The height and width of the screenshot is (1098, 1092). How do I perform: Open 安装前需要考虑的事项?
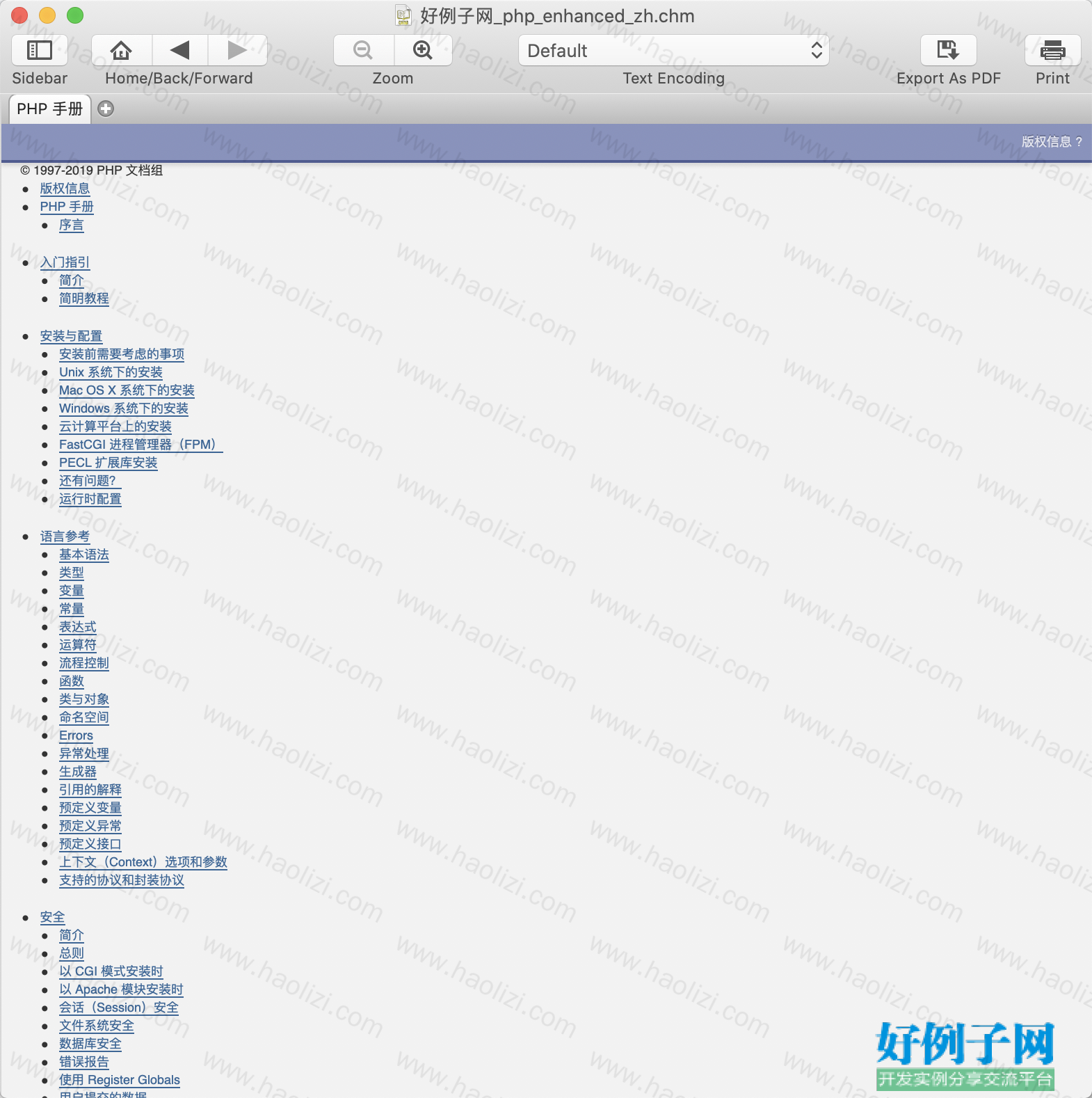tap(122, 354)
